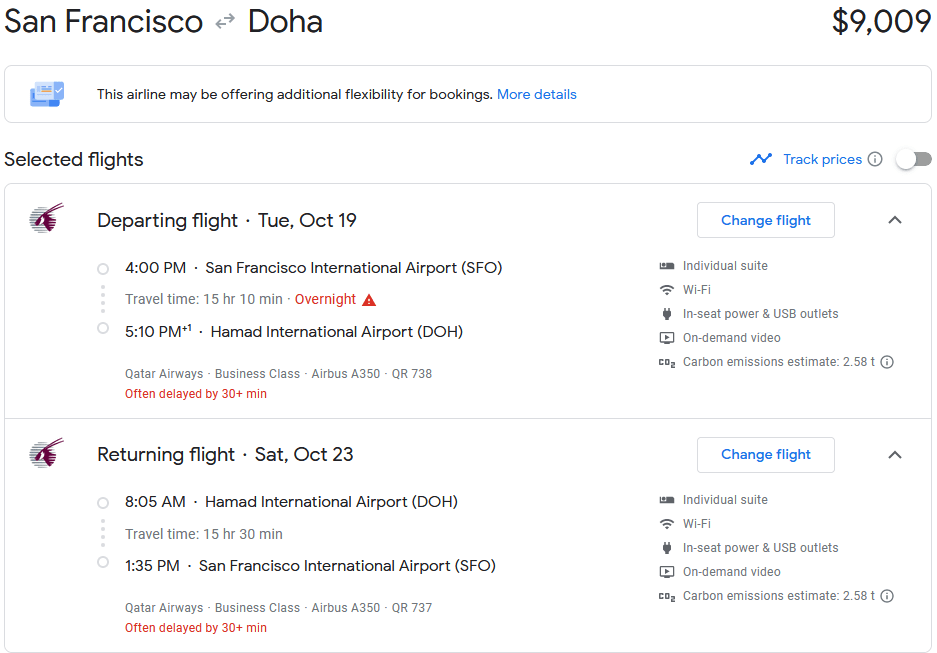
Task: Open carbon emissions estimate info tooltip
Action: (886, 362)
